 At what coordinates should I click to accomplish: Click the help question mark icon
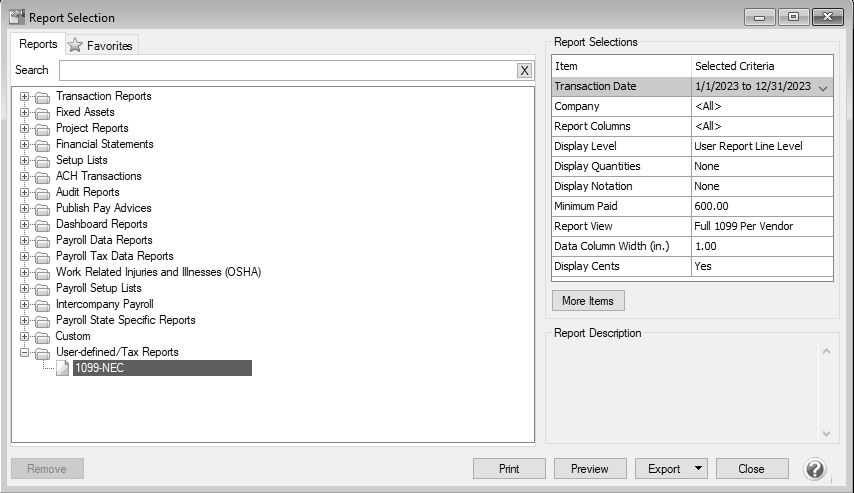pos(815,469)
